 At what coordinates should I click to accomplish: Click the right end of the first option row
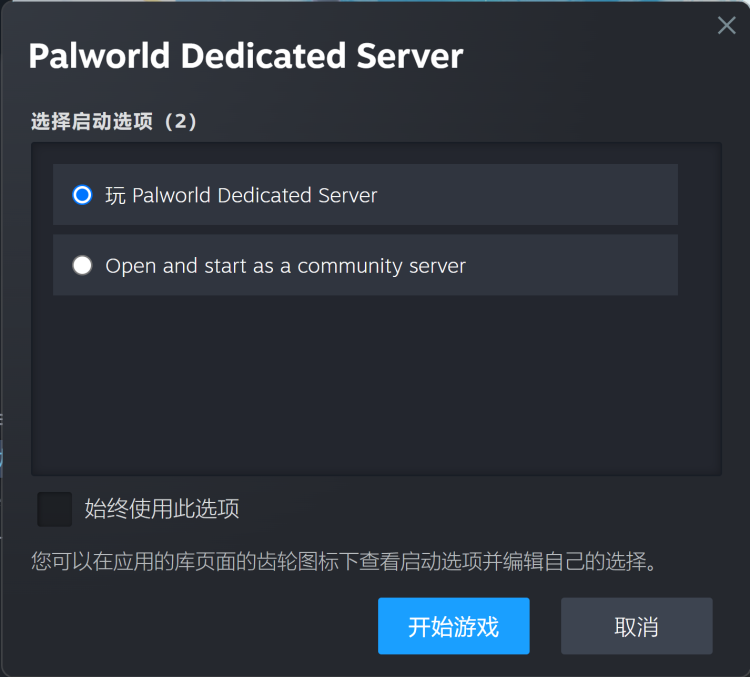pos(646,195)
